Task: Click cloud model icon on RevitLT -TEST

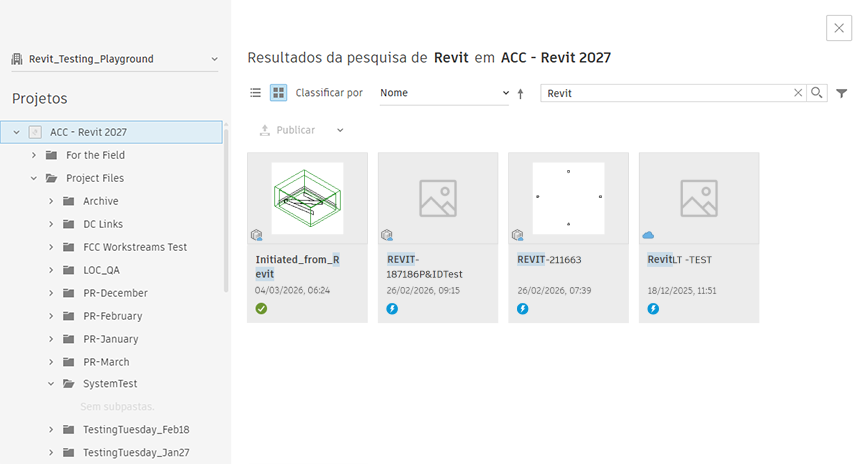Action: (648, 235)
